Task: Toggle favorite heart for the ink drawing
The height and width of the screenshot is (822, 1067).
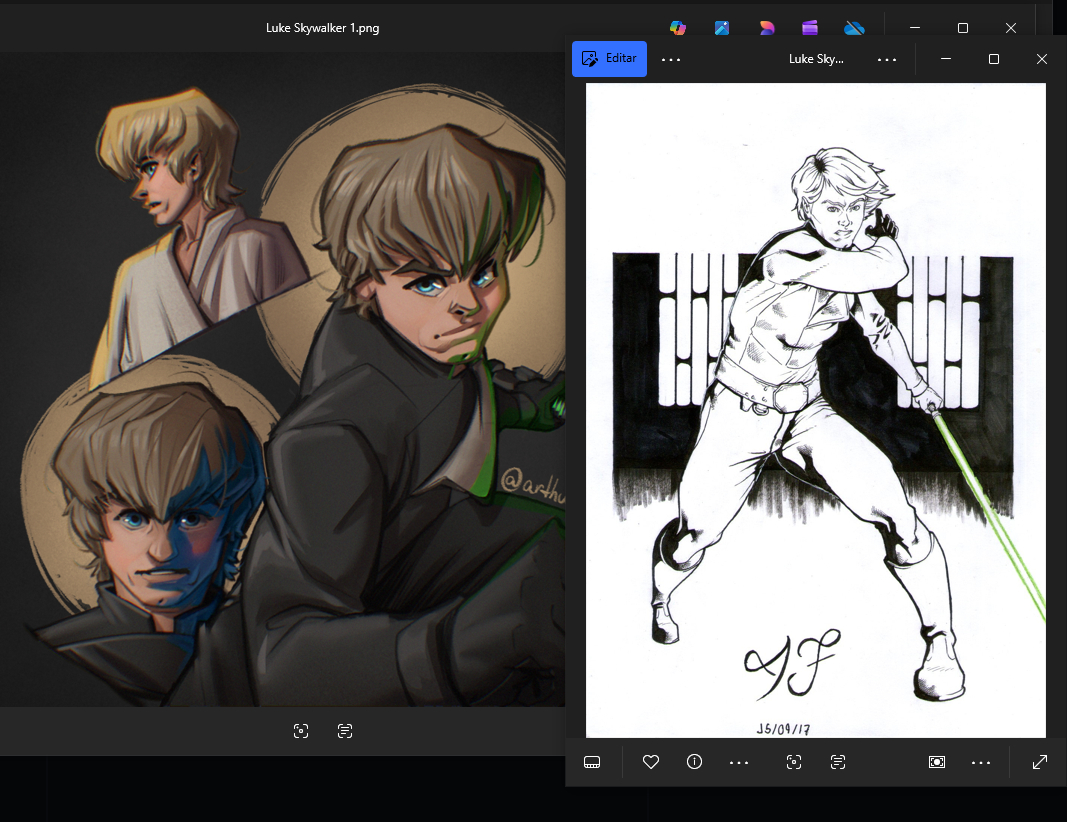Action: coord(650,762)
